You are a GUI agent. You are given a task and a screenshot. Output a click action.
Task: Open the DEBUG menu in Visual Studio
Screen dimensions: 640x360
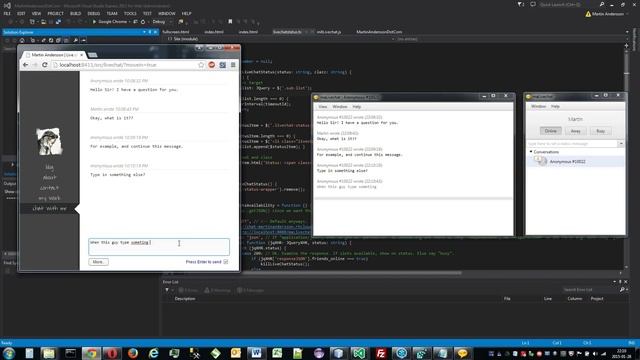click(x=93, y=13)
